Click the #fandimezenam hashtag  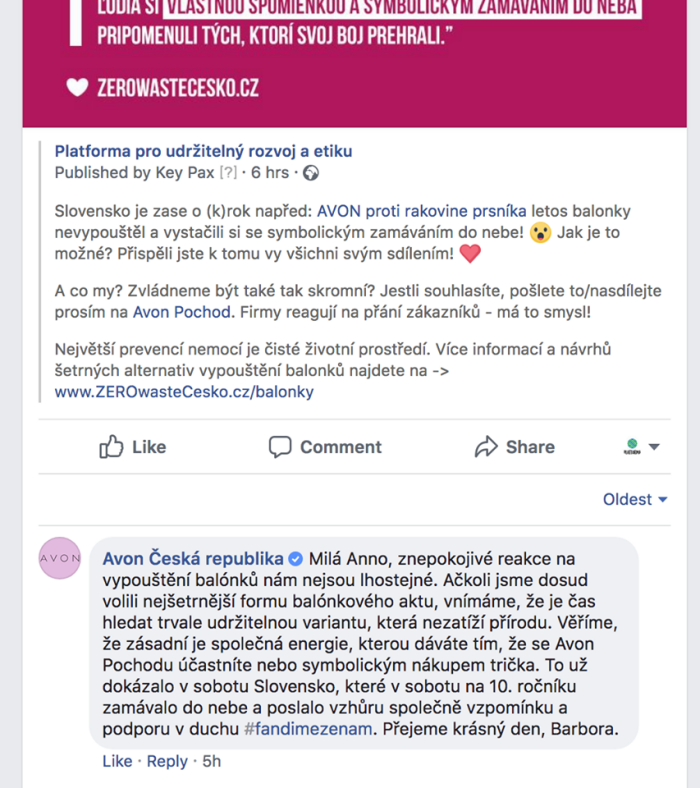click(x=308, y=729)
